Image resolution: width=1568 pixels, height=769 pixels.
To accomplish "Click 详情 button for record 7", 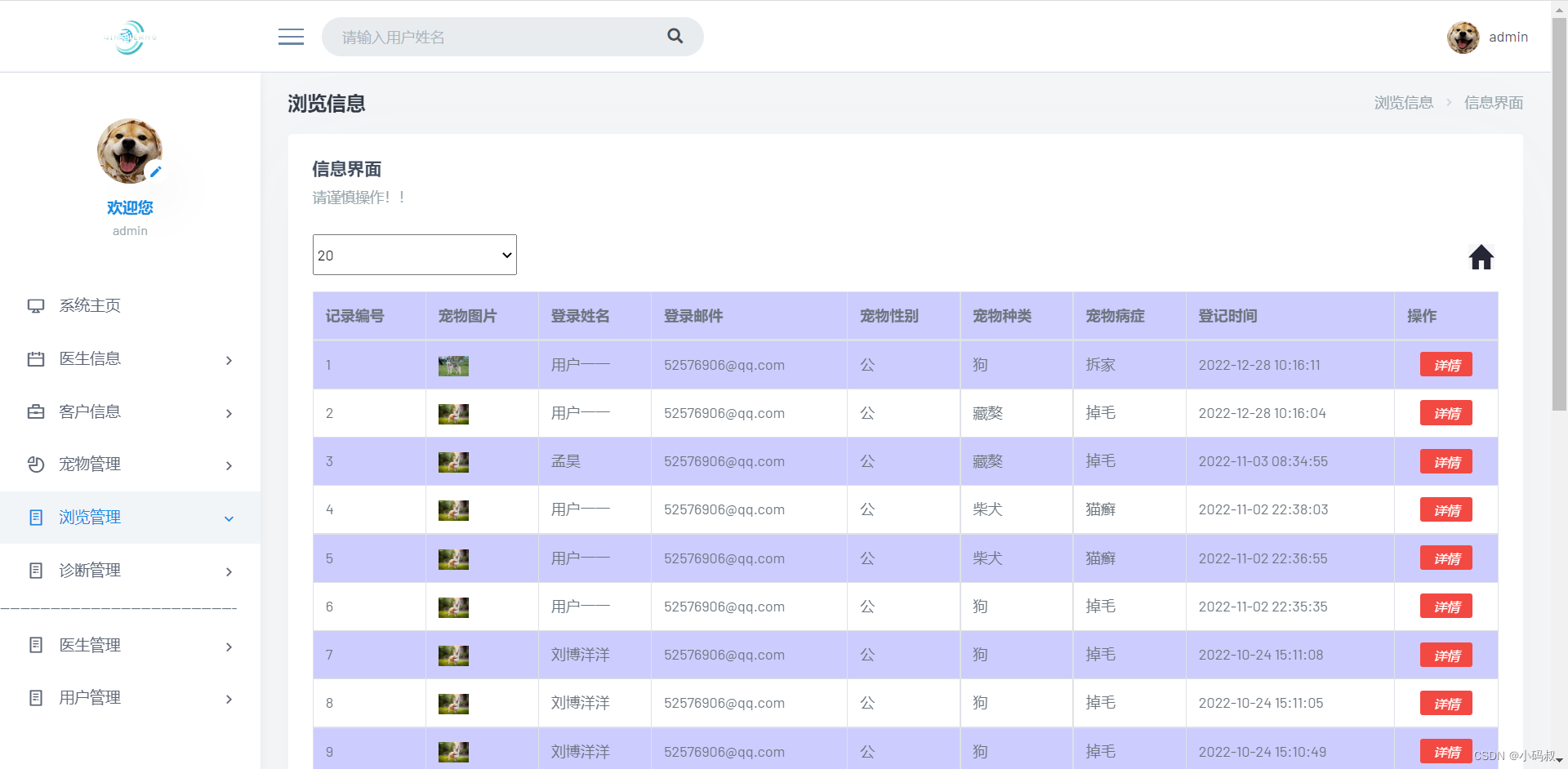I will (x=1446, y=656).
